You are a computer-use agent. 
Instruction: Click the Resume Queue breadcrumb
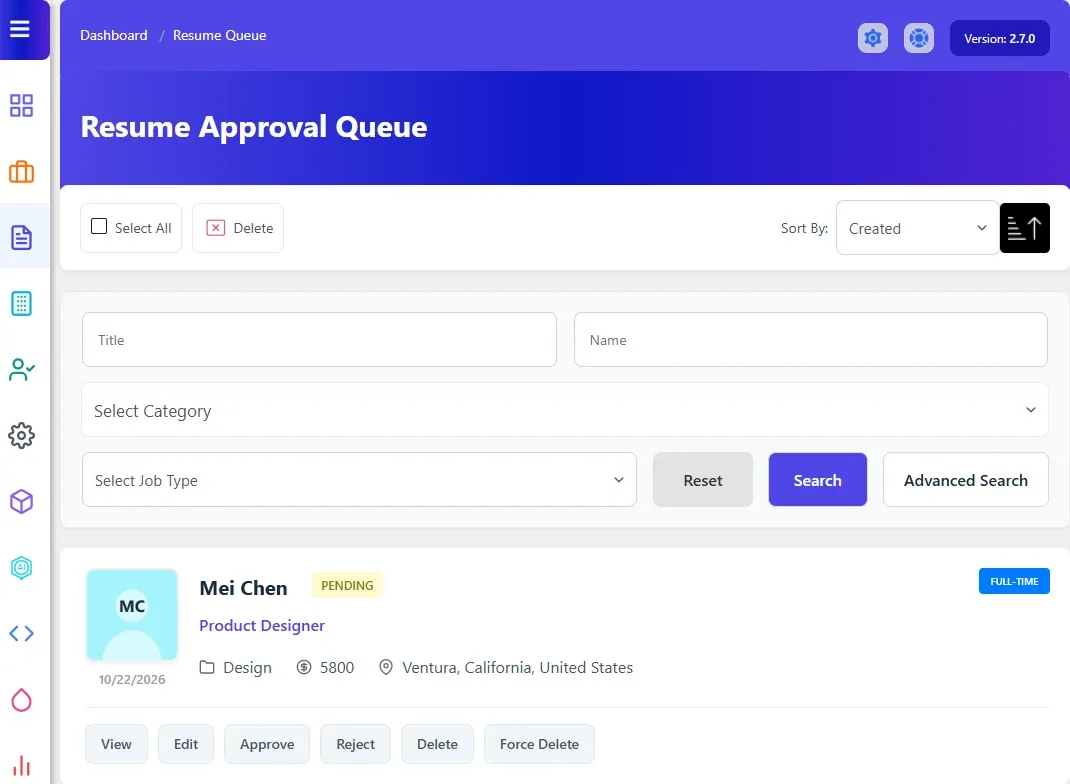coord(220,35)
